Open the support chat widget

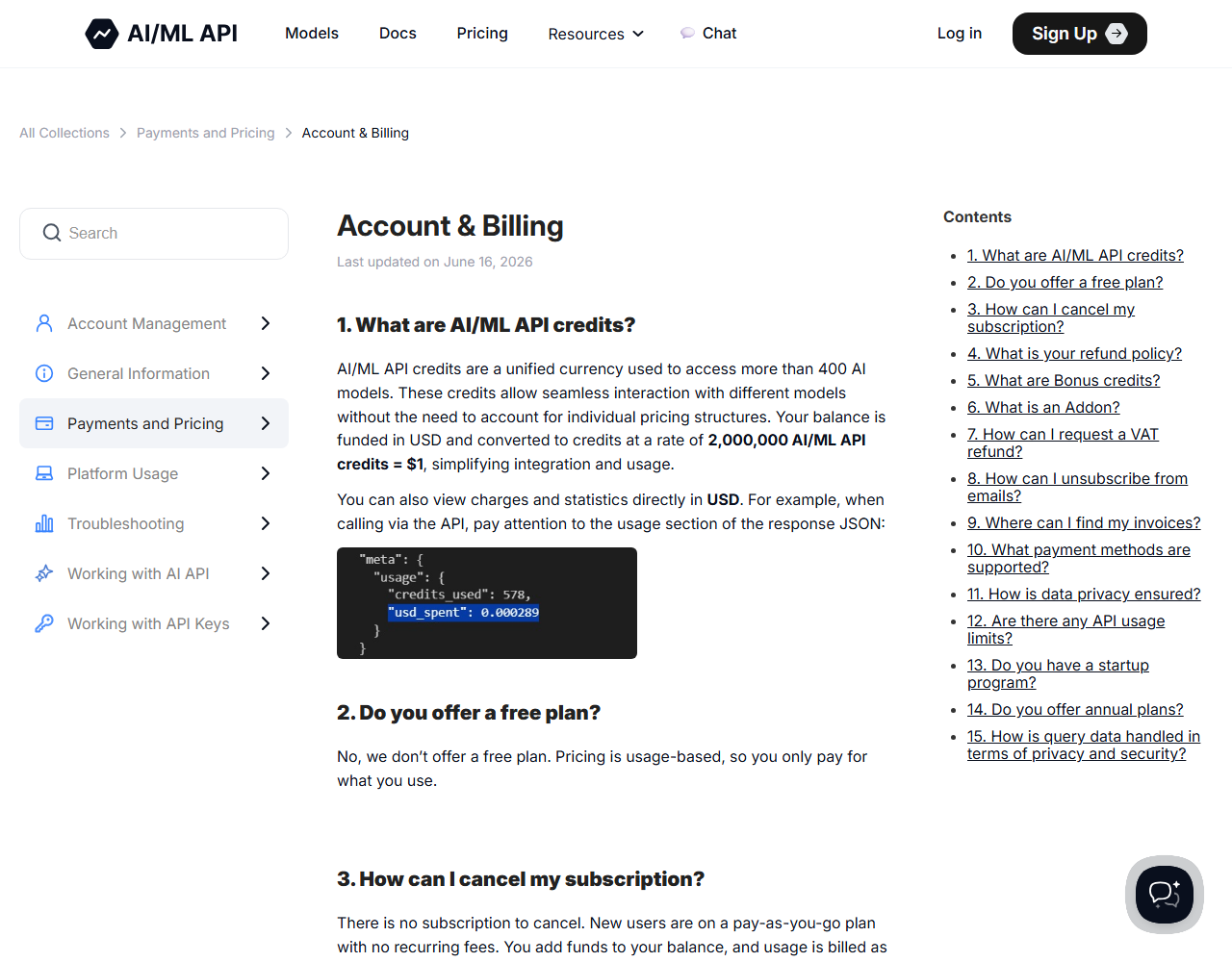point(1165,895)
